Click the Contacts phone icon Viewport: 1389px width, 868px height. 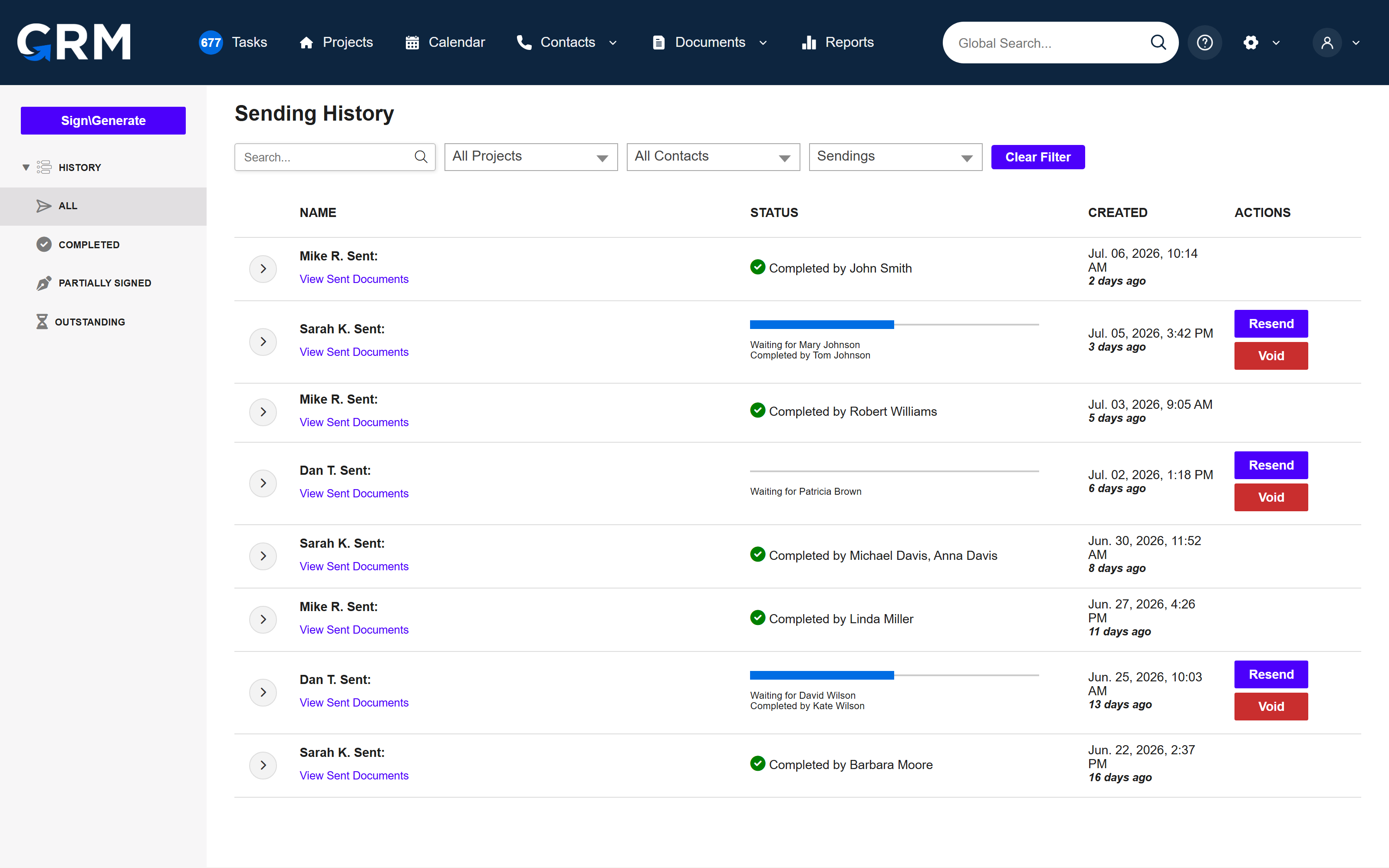point(523,43)
